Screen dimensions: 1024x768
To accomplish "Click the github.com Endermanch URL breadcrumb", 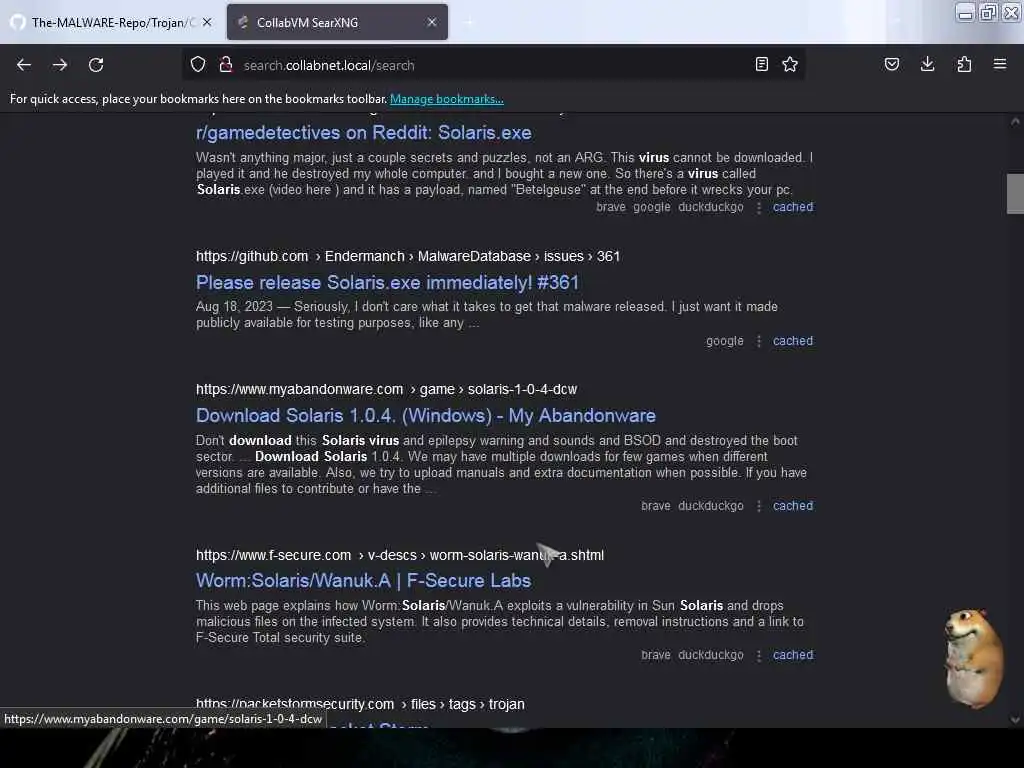I will [408, 257].
